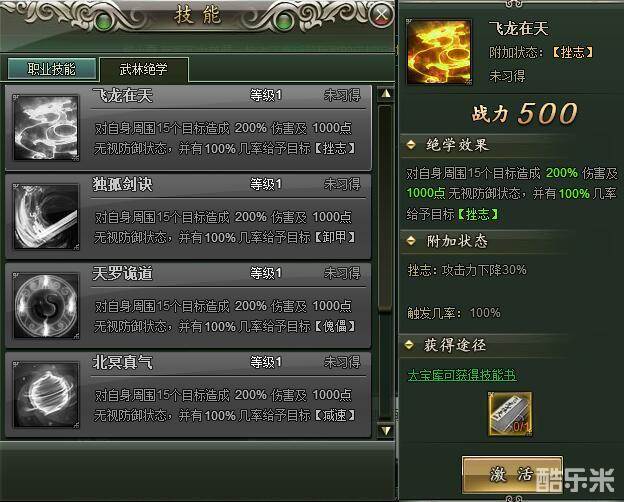Click the diamond marker beside 绝学效果
Image resolution: width=624 pixels, height=502 pixels.
[411, 144]
